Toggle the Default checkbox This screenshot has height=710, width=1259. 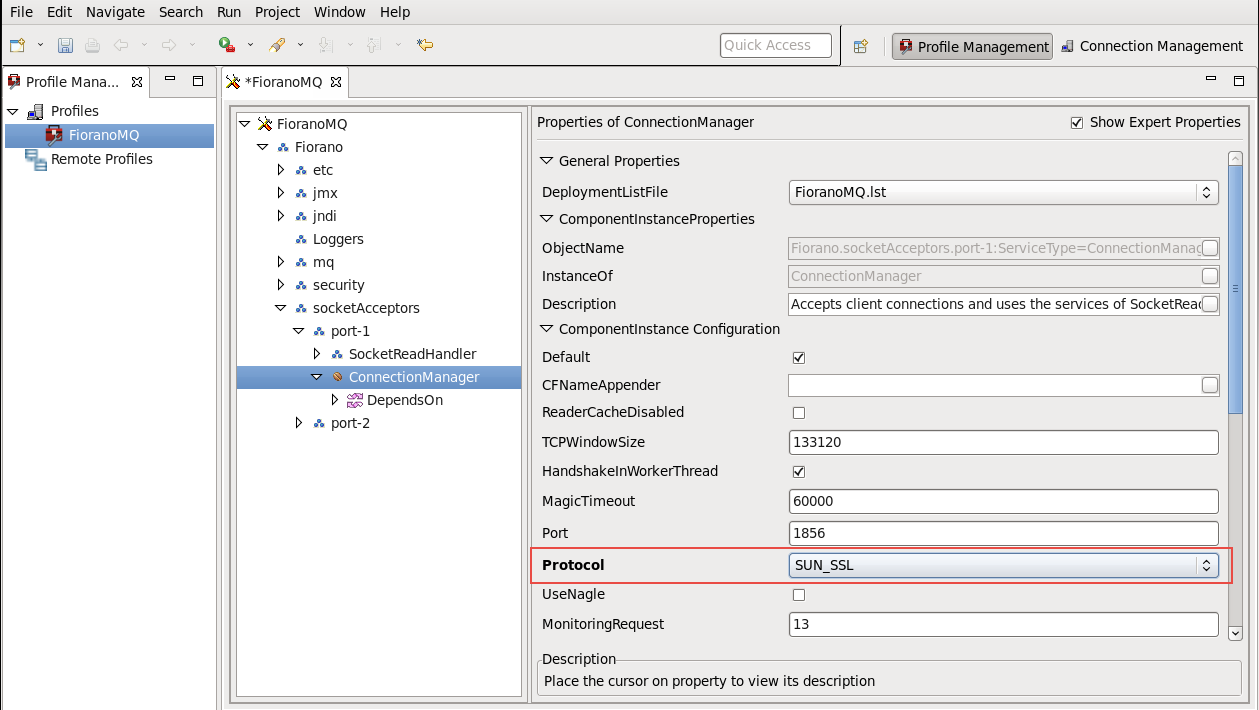pos(799,358)
